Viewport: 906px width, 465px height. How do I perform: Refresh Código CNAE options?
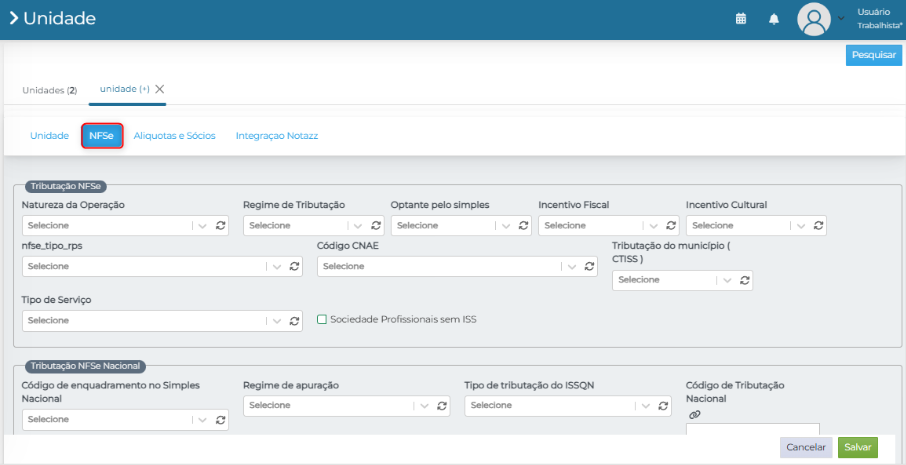589,266
